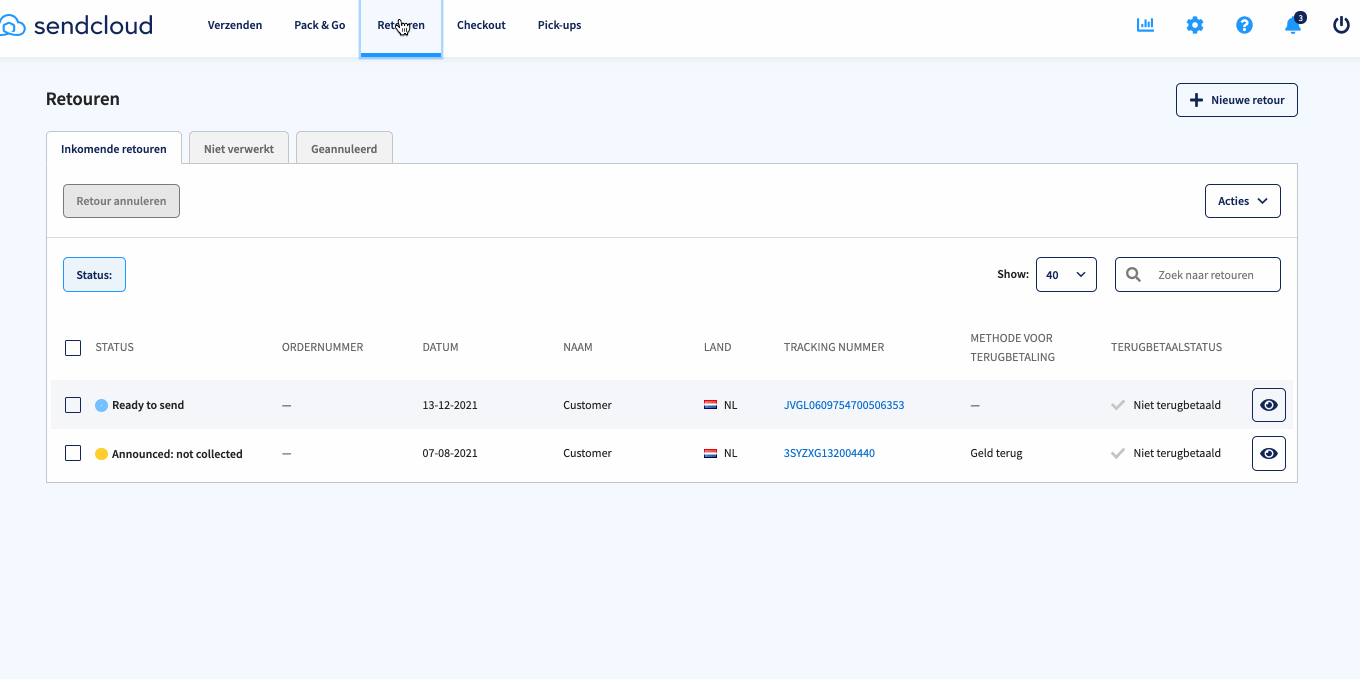View details of Announced: not collected return
The width and height of the screenshot is (1360, 679).
(1269, 453)
